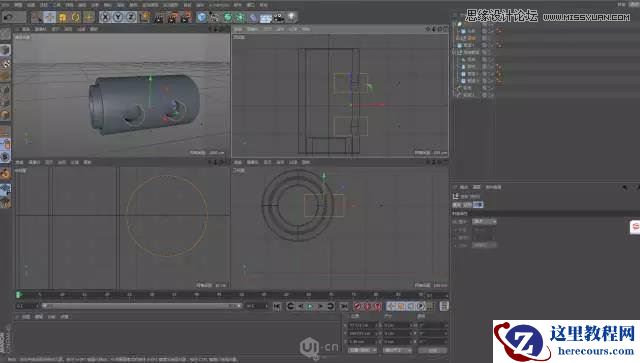Toggle the red Keyframe Selection button
640x363 pixels.
378,306
